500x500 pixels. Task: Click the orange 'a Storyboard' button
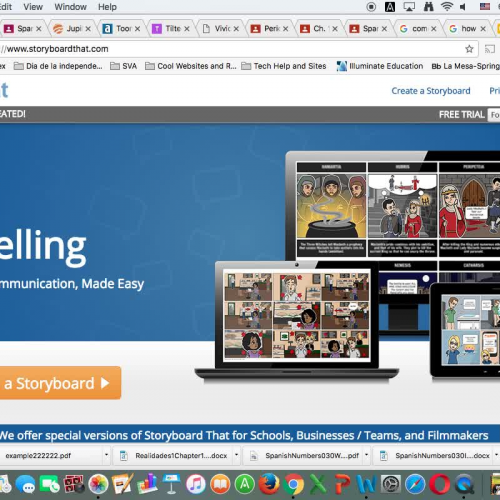pyautogui.click(x=60, y=383)
